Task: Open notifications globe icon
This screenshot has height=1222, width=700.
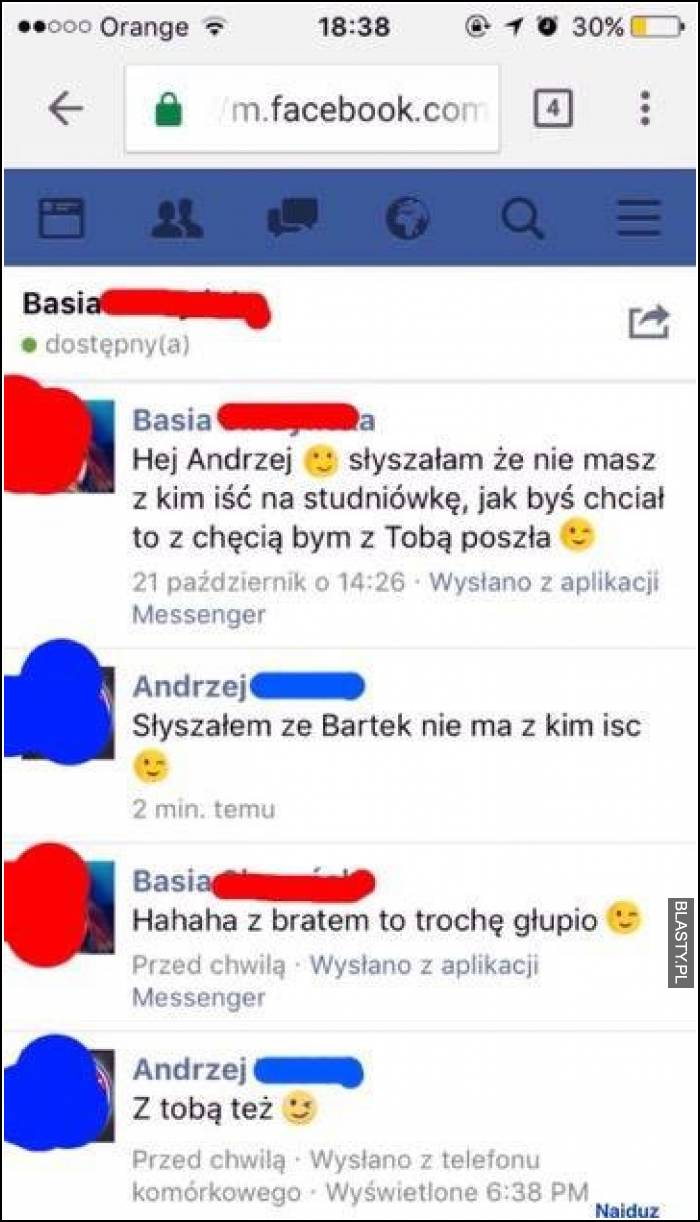Action: [x=408, y=217]
